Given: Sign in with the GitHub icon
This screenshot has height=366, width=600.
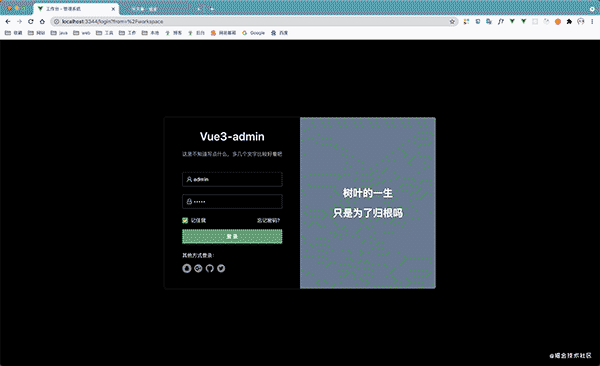Looking at the screenshot, I should click(210, 268).
